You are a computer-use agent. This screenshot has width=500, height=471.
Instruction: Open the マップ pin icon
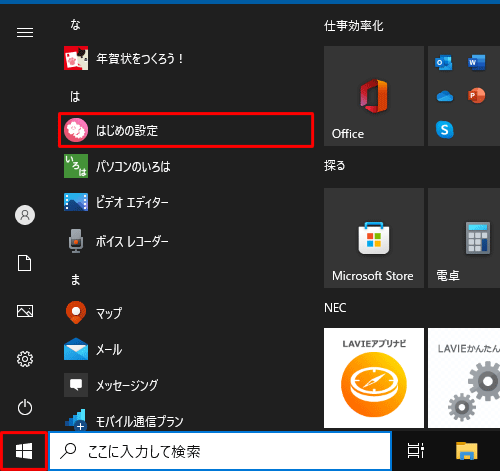[76, 313]
